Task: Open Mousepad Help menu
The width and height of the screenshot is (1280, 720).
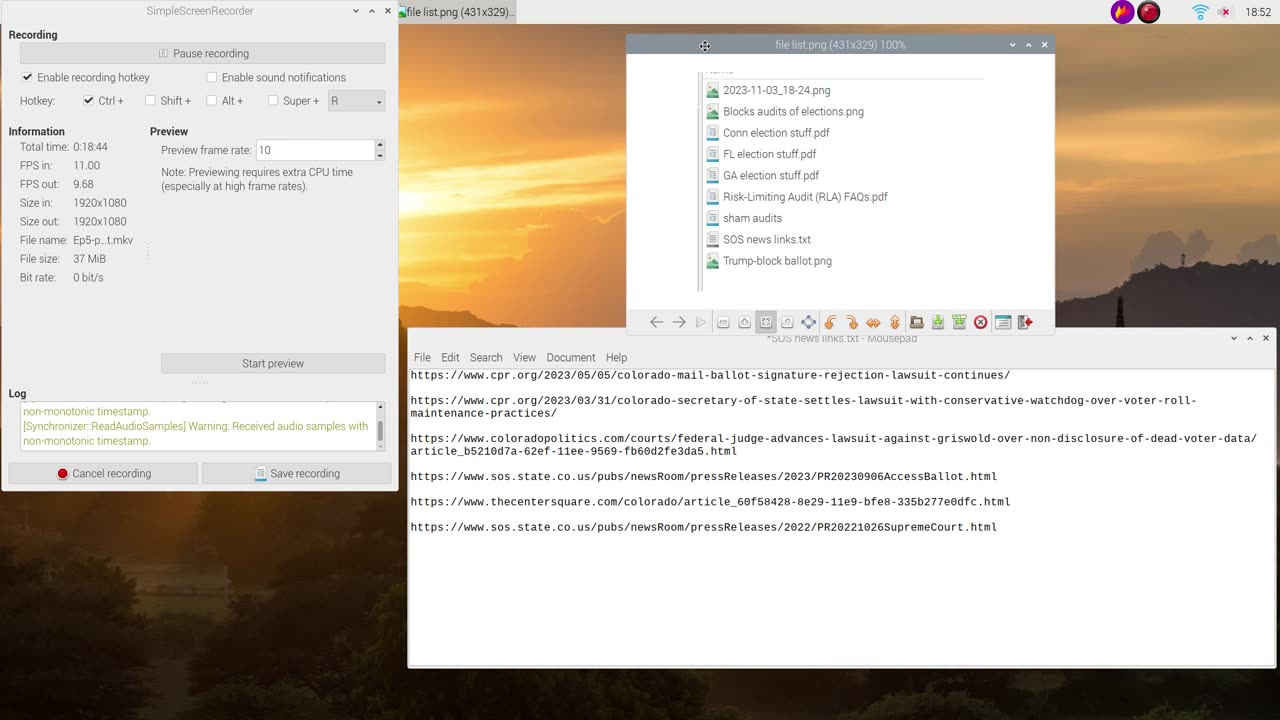Action: tap(617, 357)
